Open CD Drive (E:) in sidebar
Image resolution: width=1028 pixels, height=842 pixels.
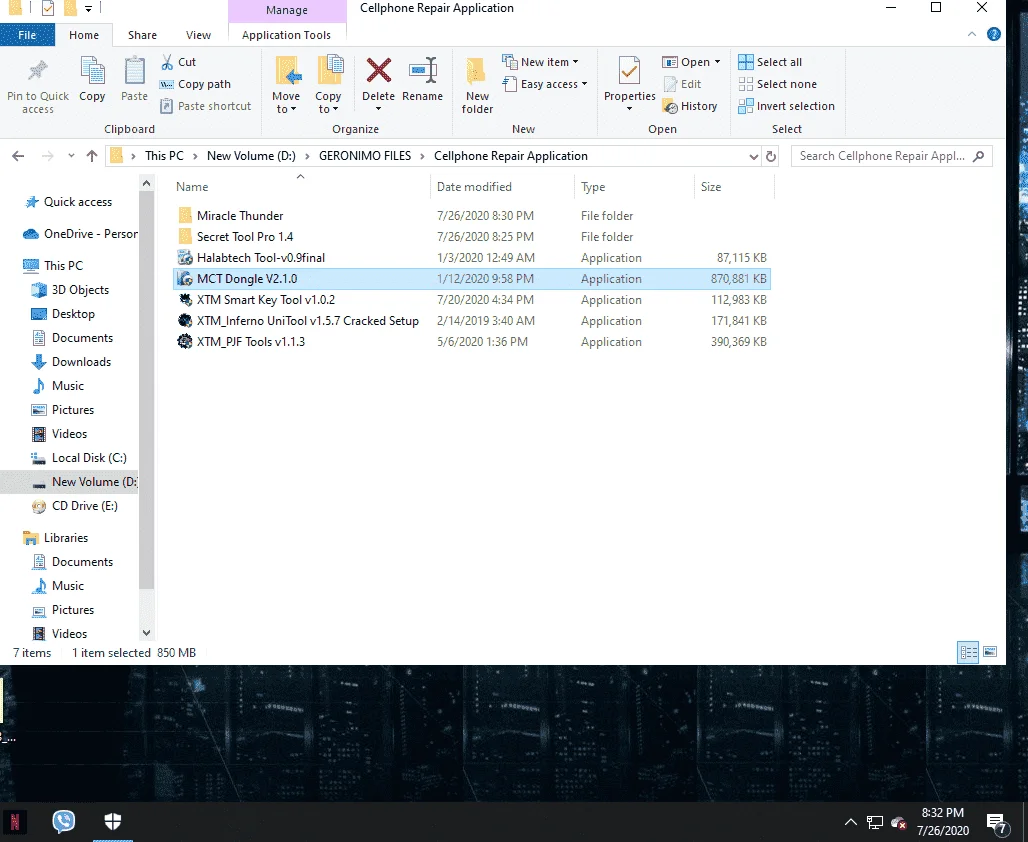click(85, 506)
